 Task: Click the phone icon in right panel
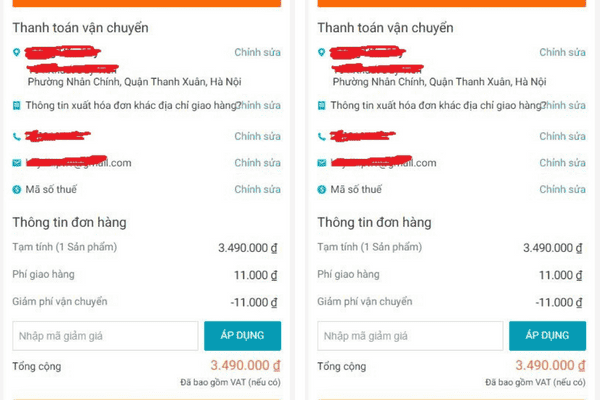tap(322, 137)
